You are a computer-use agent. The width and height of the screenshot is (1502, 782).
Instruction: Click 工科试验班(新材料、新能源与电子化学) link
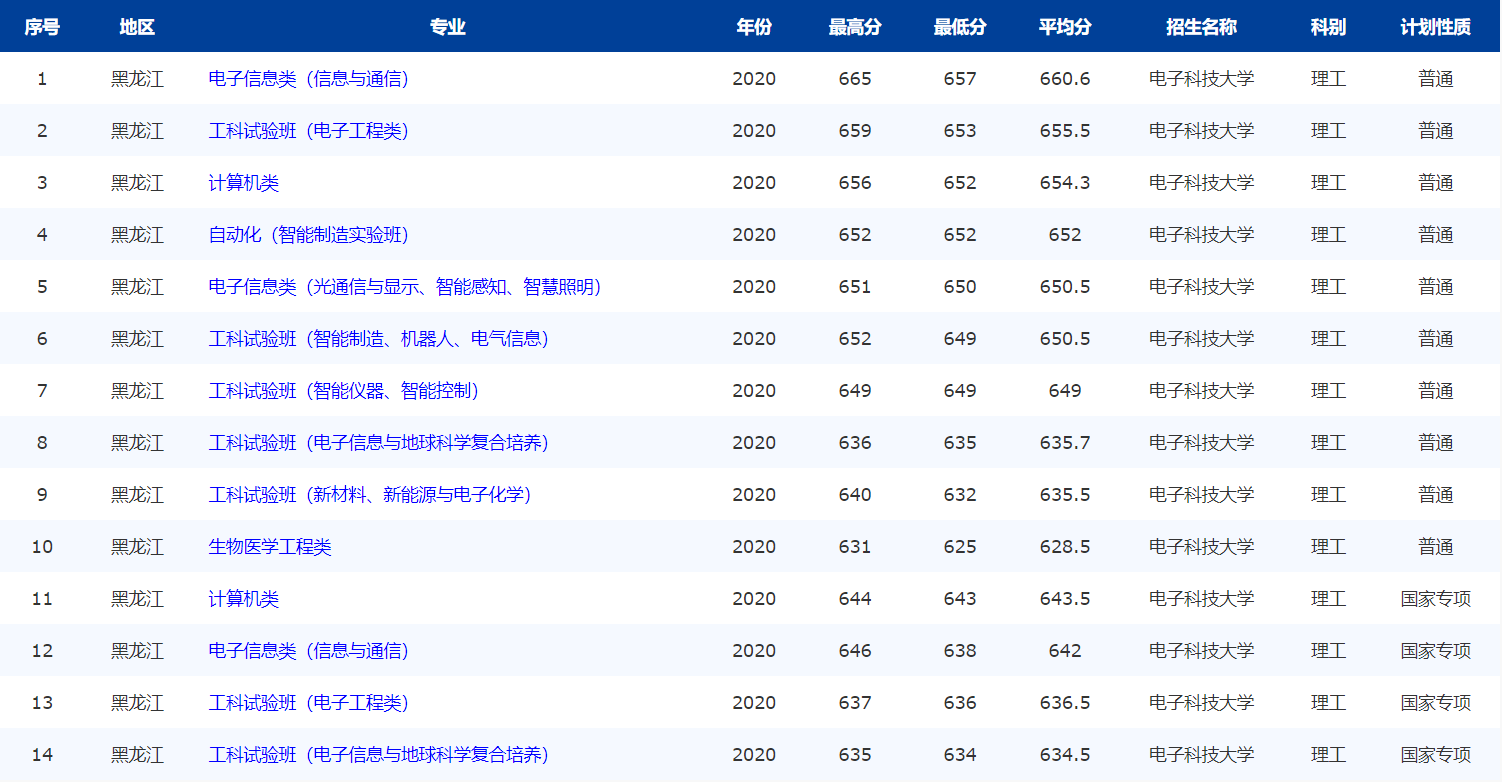[x=370, y=494]
